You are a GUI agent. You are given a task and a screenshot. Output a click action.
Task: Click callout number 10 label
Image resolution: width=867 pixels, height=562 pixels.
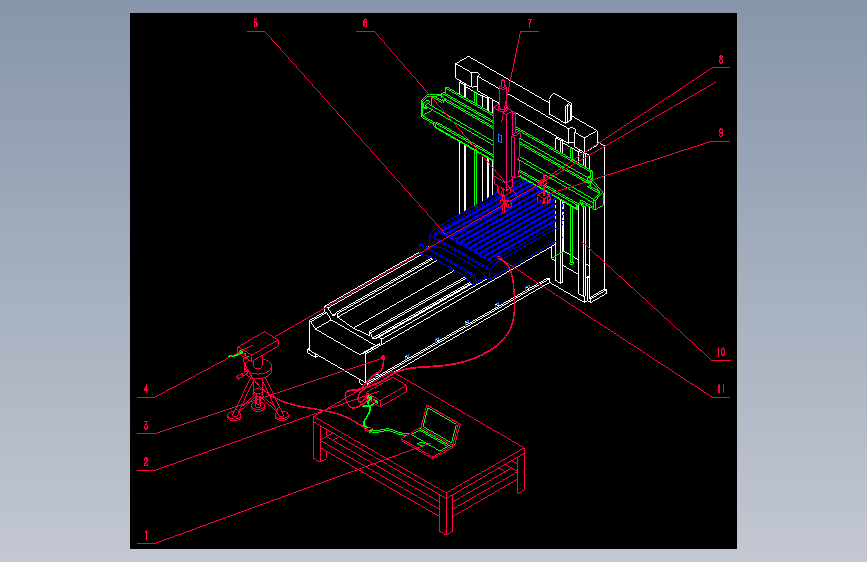[x=721, y=352]
